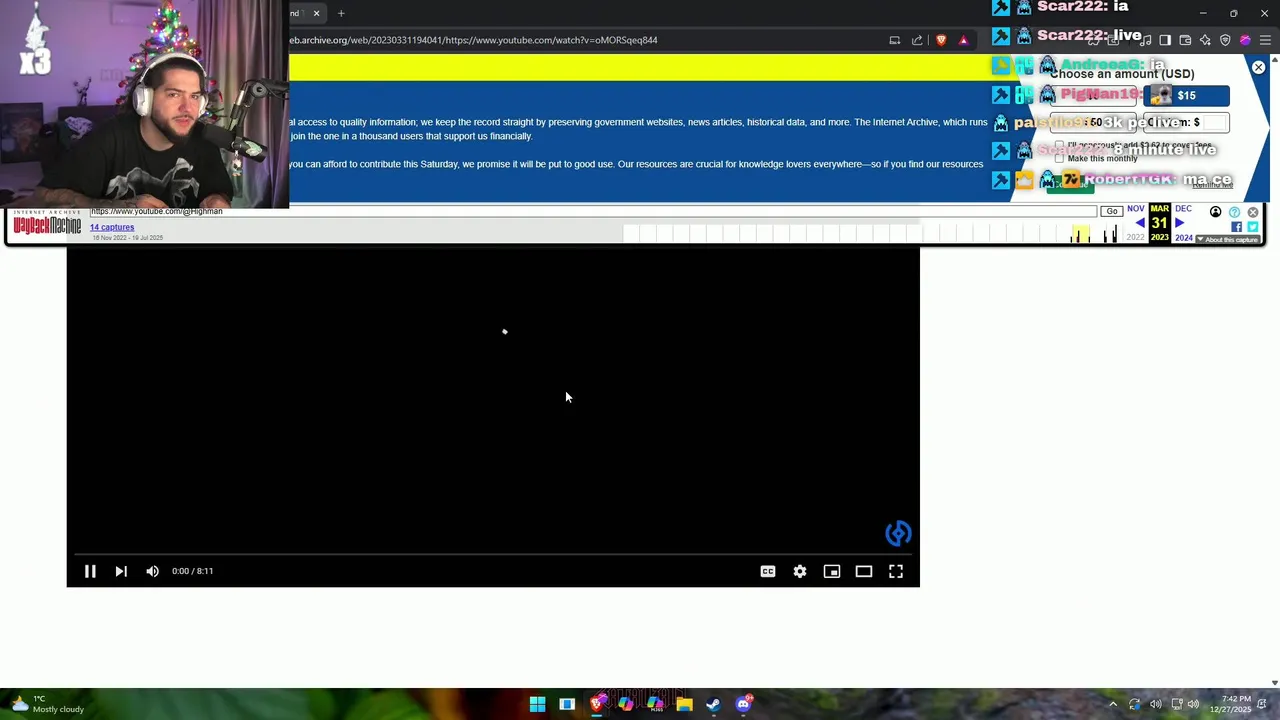Focus the Wayback Machine URL field
Viewport: 1280px width, 720px height.
592,211
